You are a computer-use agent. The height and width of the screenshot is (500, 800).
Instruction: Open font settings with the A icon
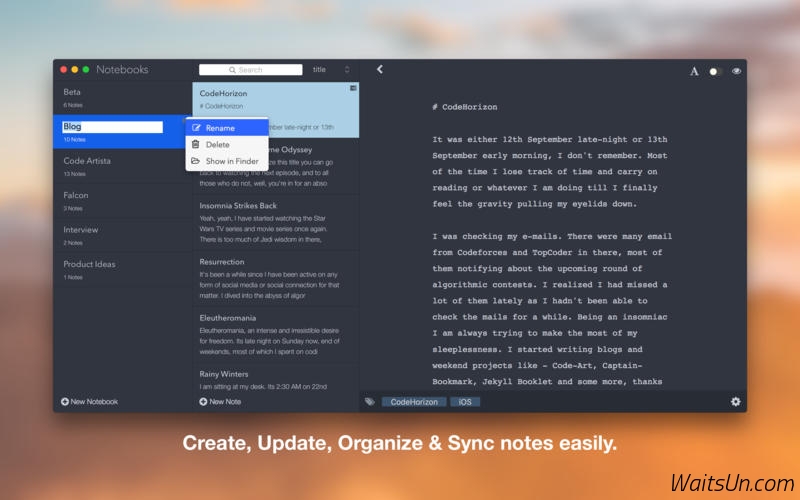694,71
